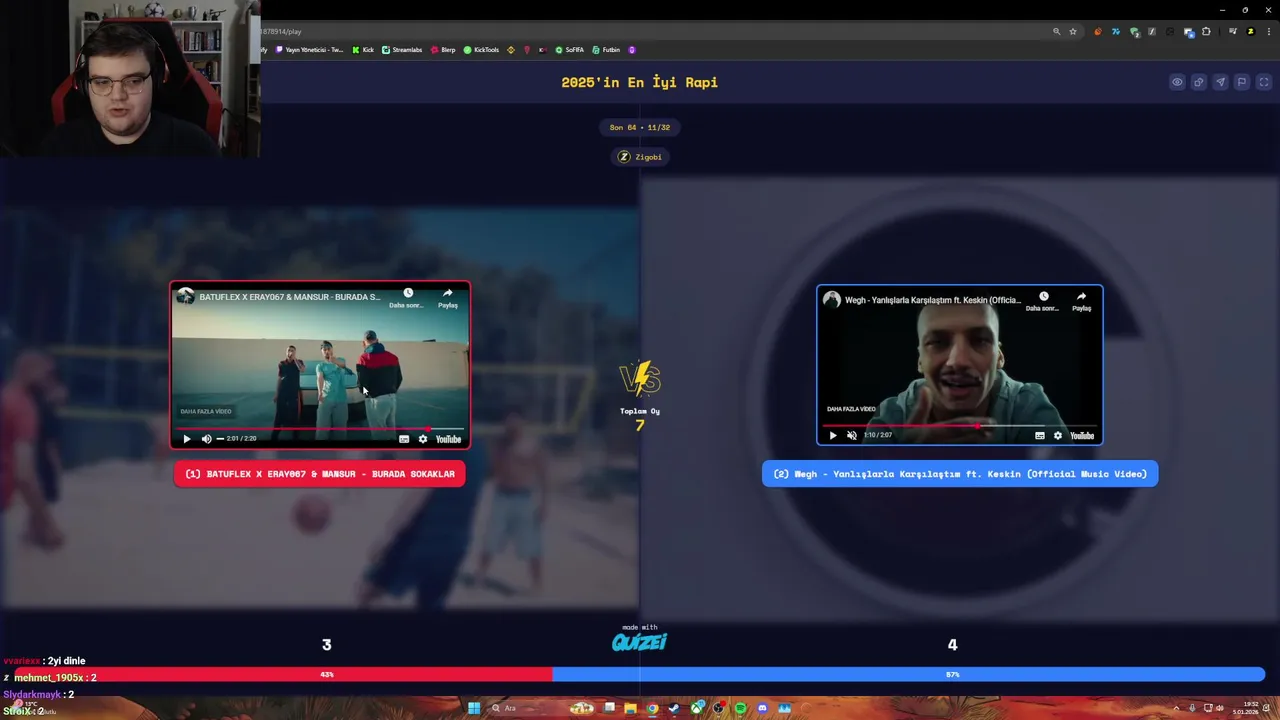Toggle subtitles on the BATUFLEX video
Viewport: 1280px width, 720px height.
pyautogui.click(x=404, y=439)
